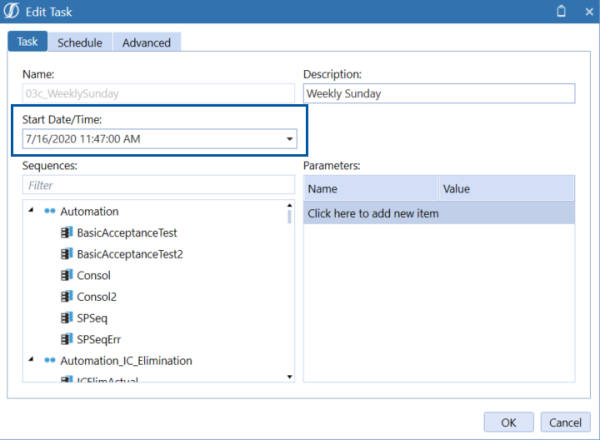Click the BasicAcceptanceTest2 sequence icon
Viewport: 600px width, 440px height.
tap(67, 254)
